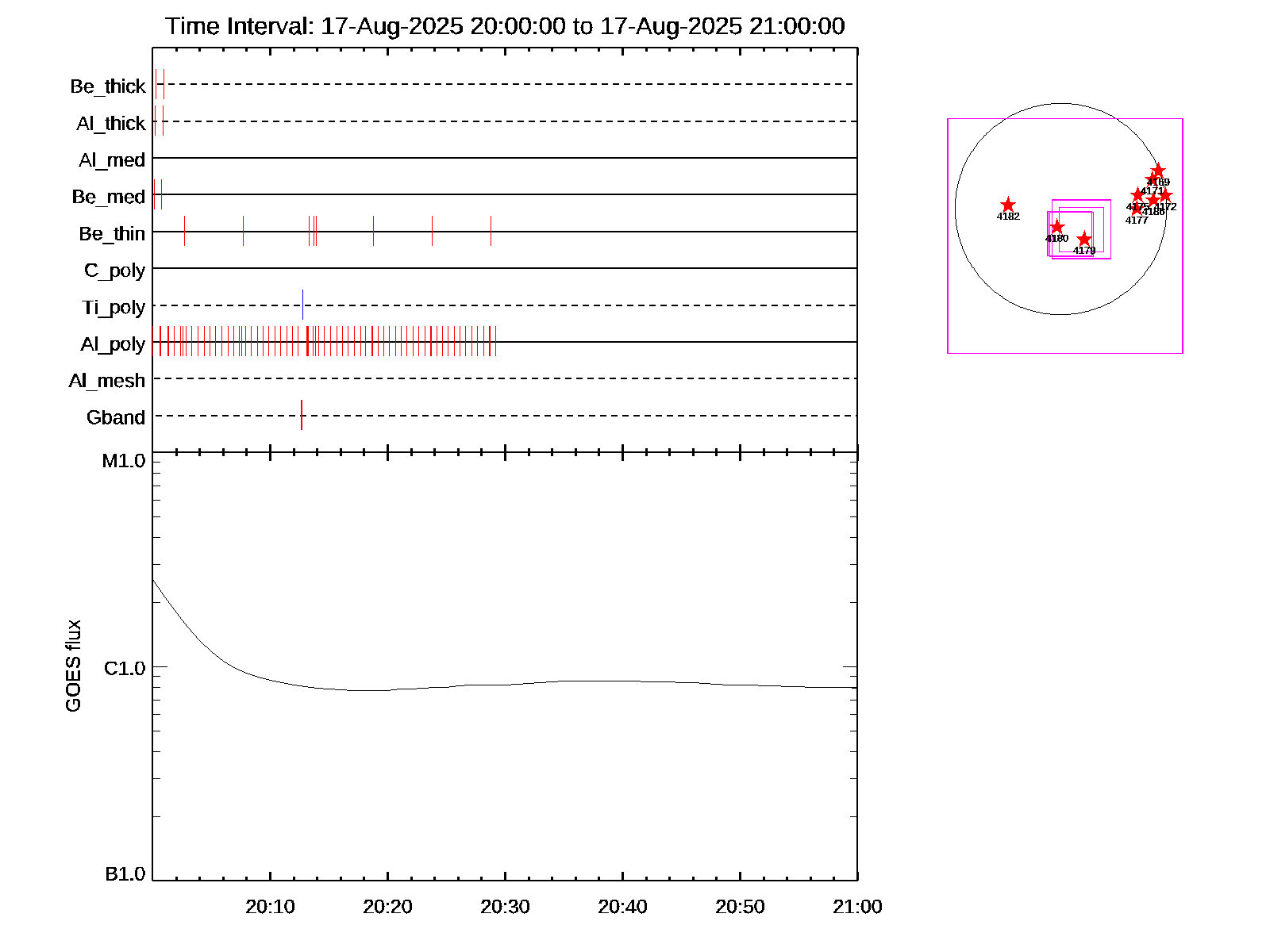Image resolution: width=1270 pixels, height=952 pixels.
Task: Select the last Be_thin exposure tick
Action: click(x=491, y=231)
